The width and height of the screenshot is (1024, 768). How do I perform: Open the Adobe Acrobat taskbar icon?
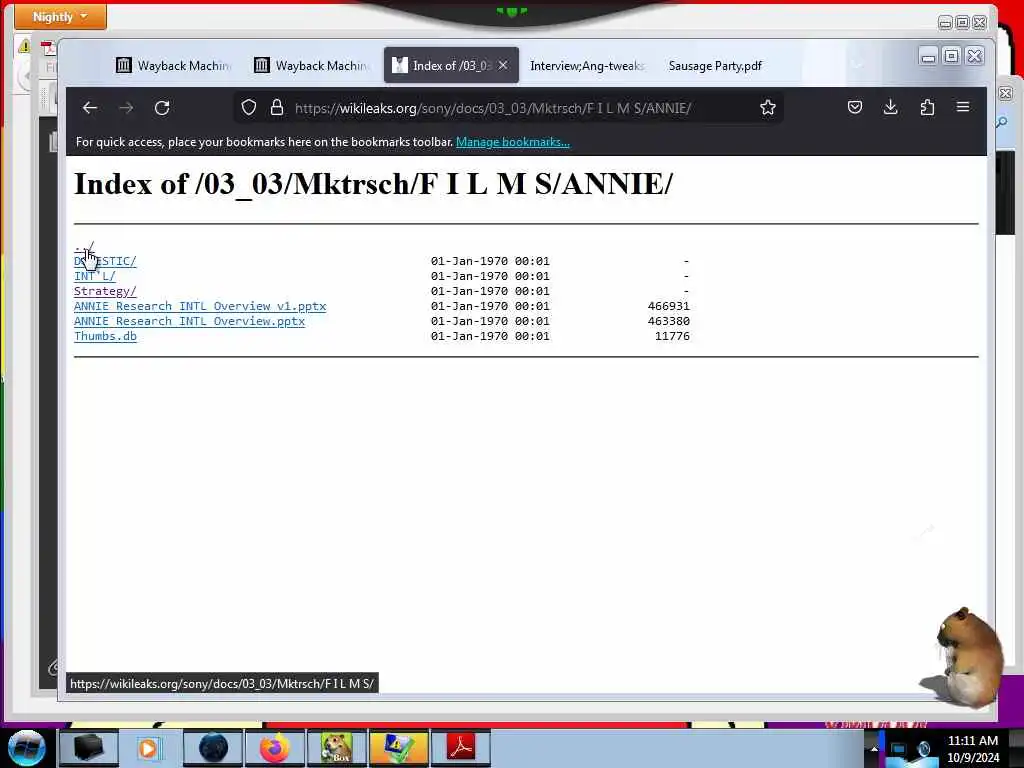[x=460, y=748]
